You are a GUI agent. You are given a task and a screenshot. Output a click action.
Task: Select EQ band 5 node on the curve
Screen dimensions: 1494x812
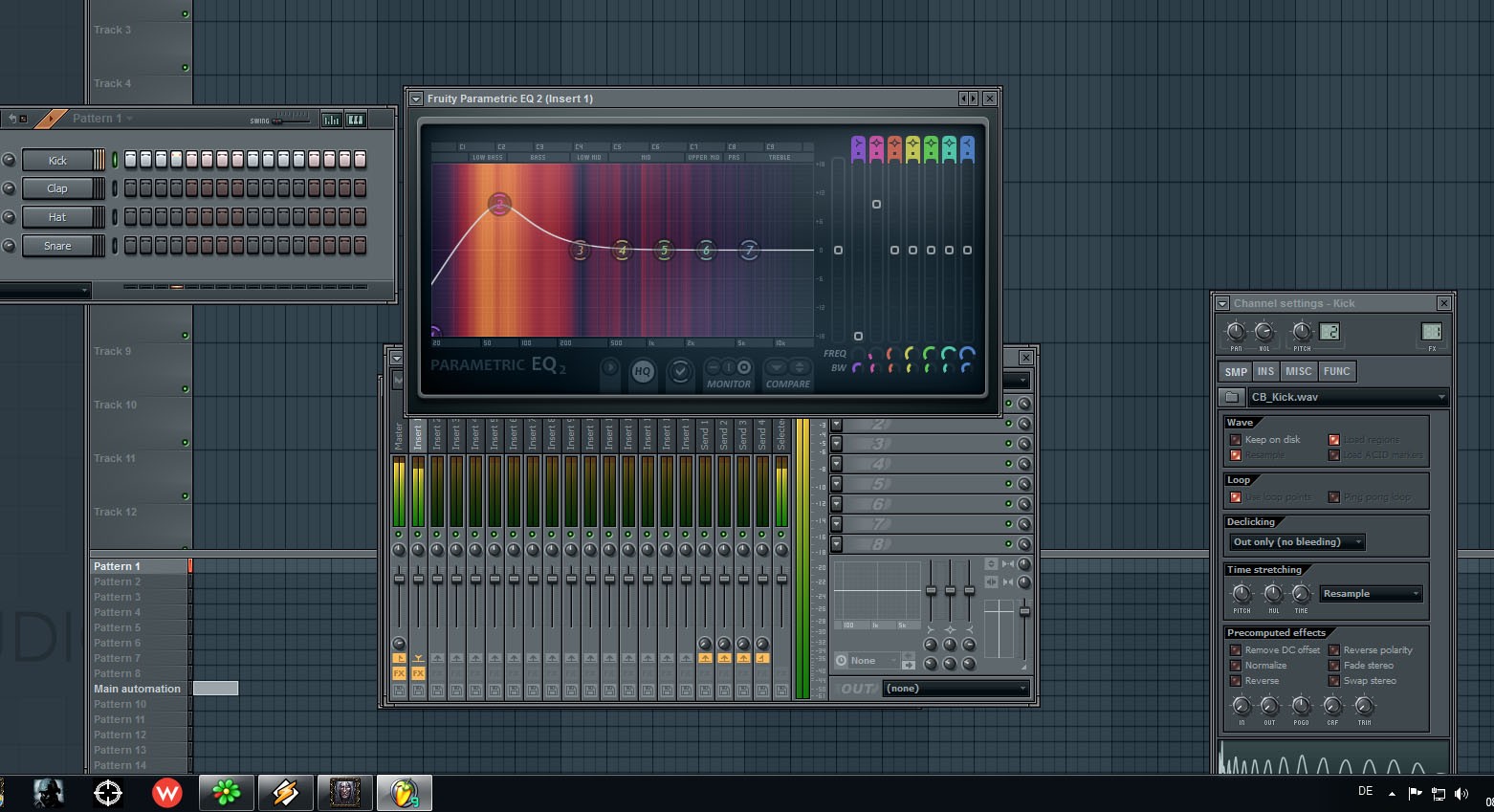(664, 251)
